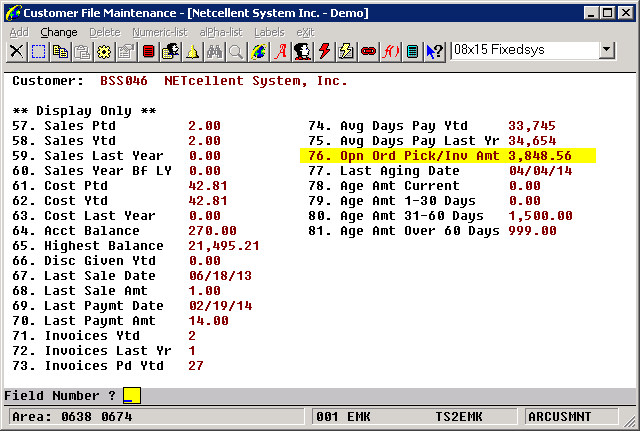Click Last Aging Date 04/04/14

point(540,171)
